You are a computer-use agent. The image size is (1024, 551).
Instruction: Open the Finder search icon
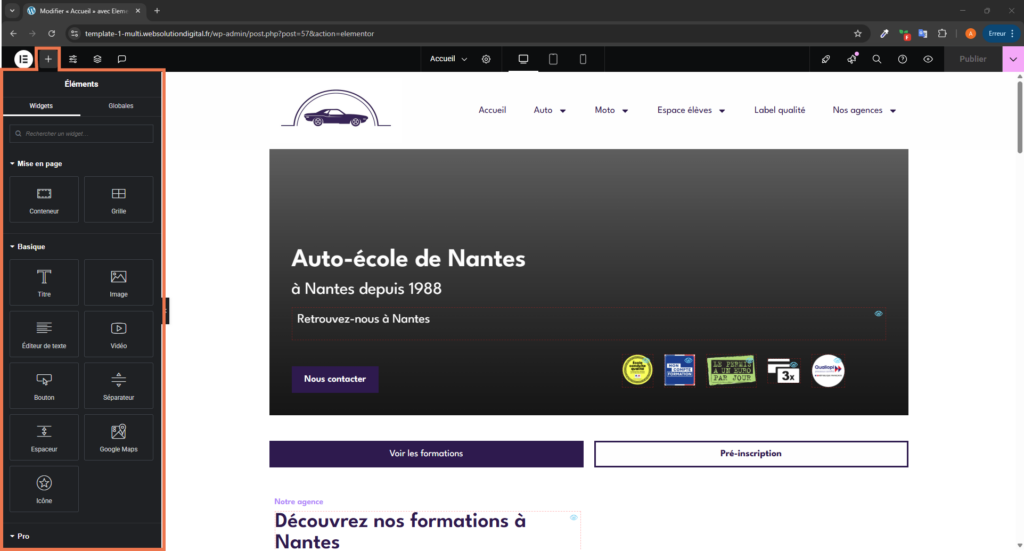coord(877,59)
